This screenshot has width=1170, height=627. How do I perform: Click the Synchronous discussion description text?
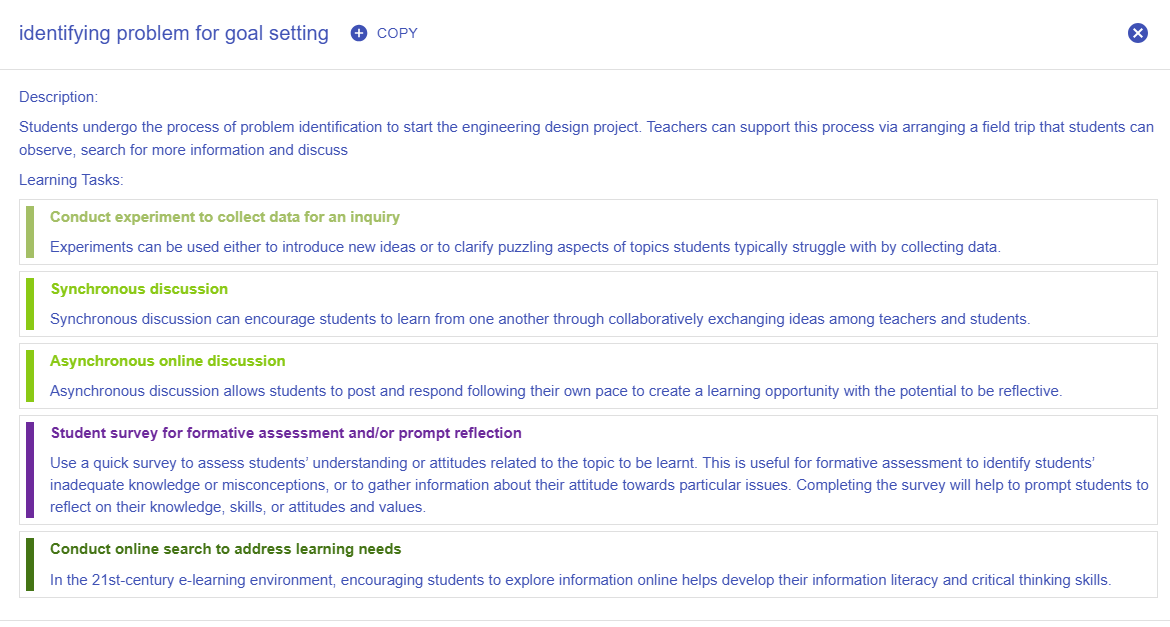[539, 319]
